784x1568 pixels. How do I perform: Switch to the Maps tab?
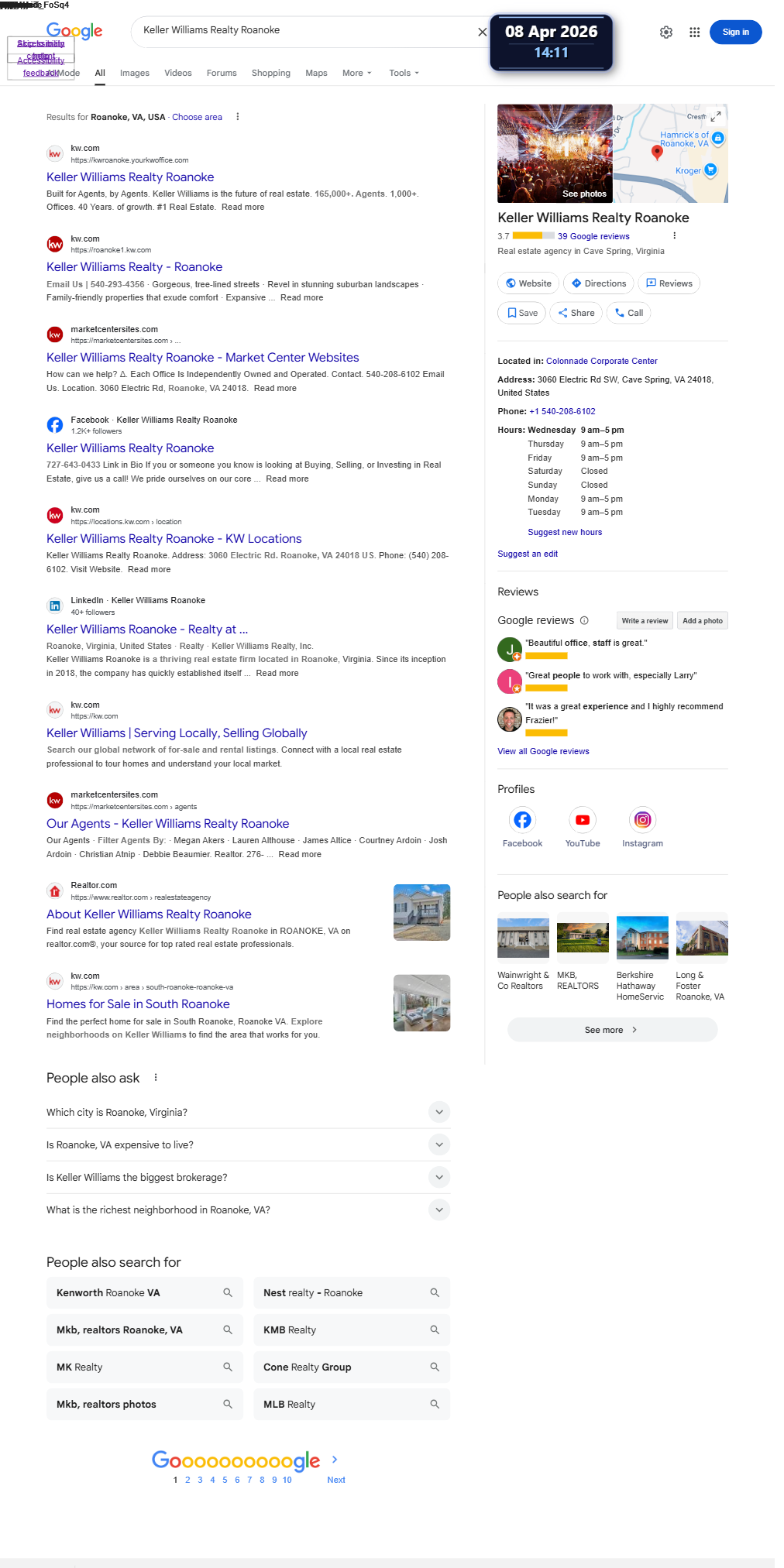click(x=316, y=73)
